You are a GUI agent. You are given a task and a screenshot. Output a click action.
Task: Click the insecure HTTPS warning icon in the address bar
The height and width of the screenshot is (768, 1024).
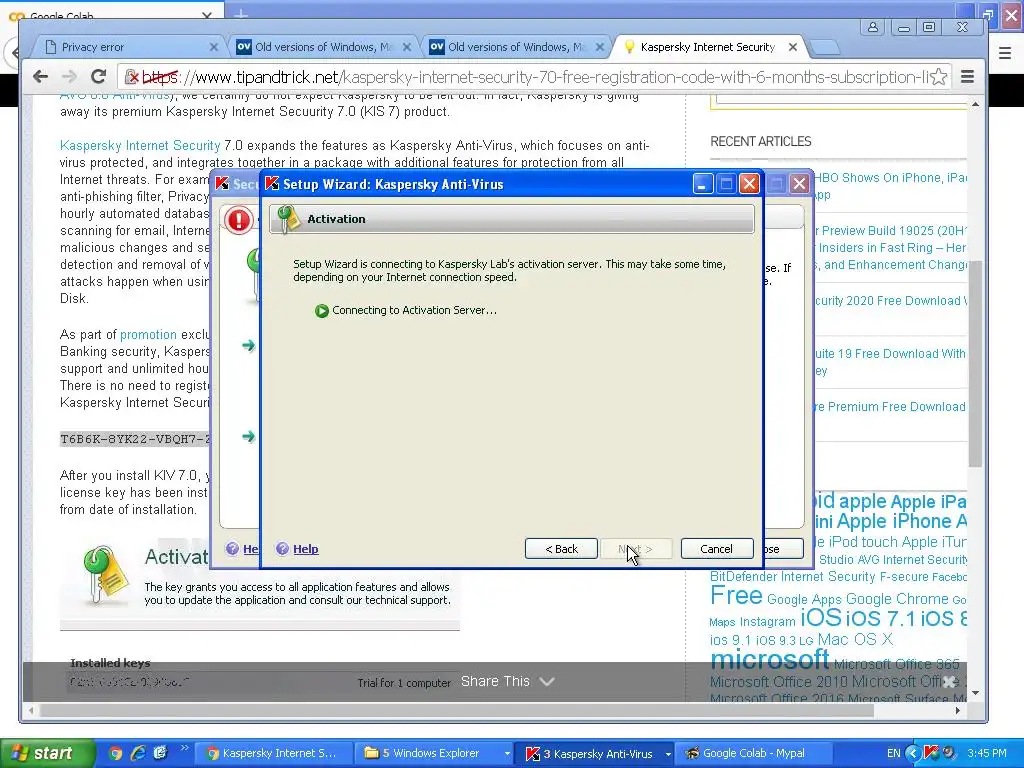tap(132, 77)
